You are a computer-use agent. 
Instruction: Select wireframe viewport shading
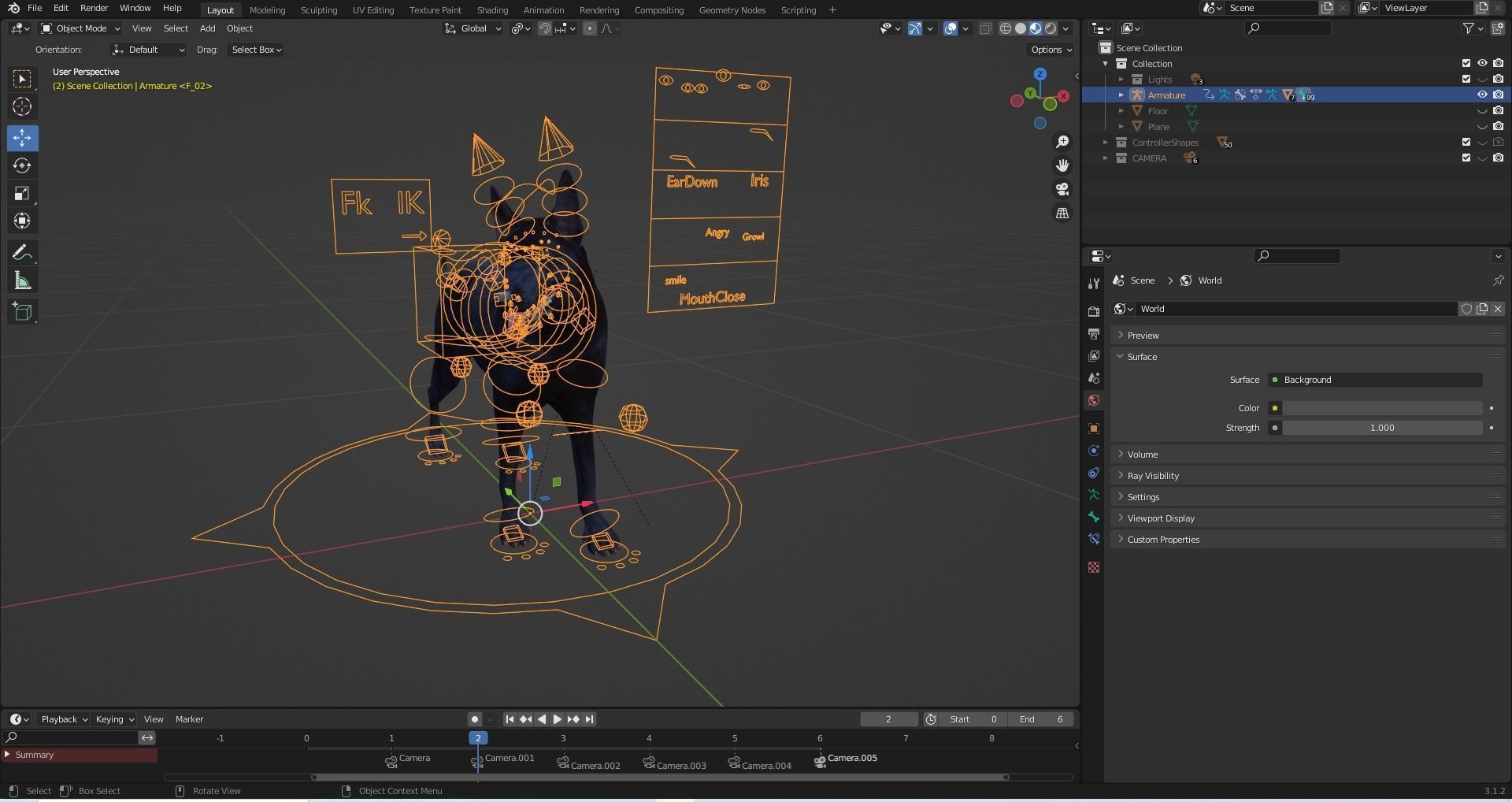[1006, 28]
